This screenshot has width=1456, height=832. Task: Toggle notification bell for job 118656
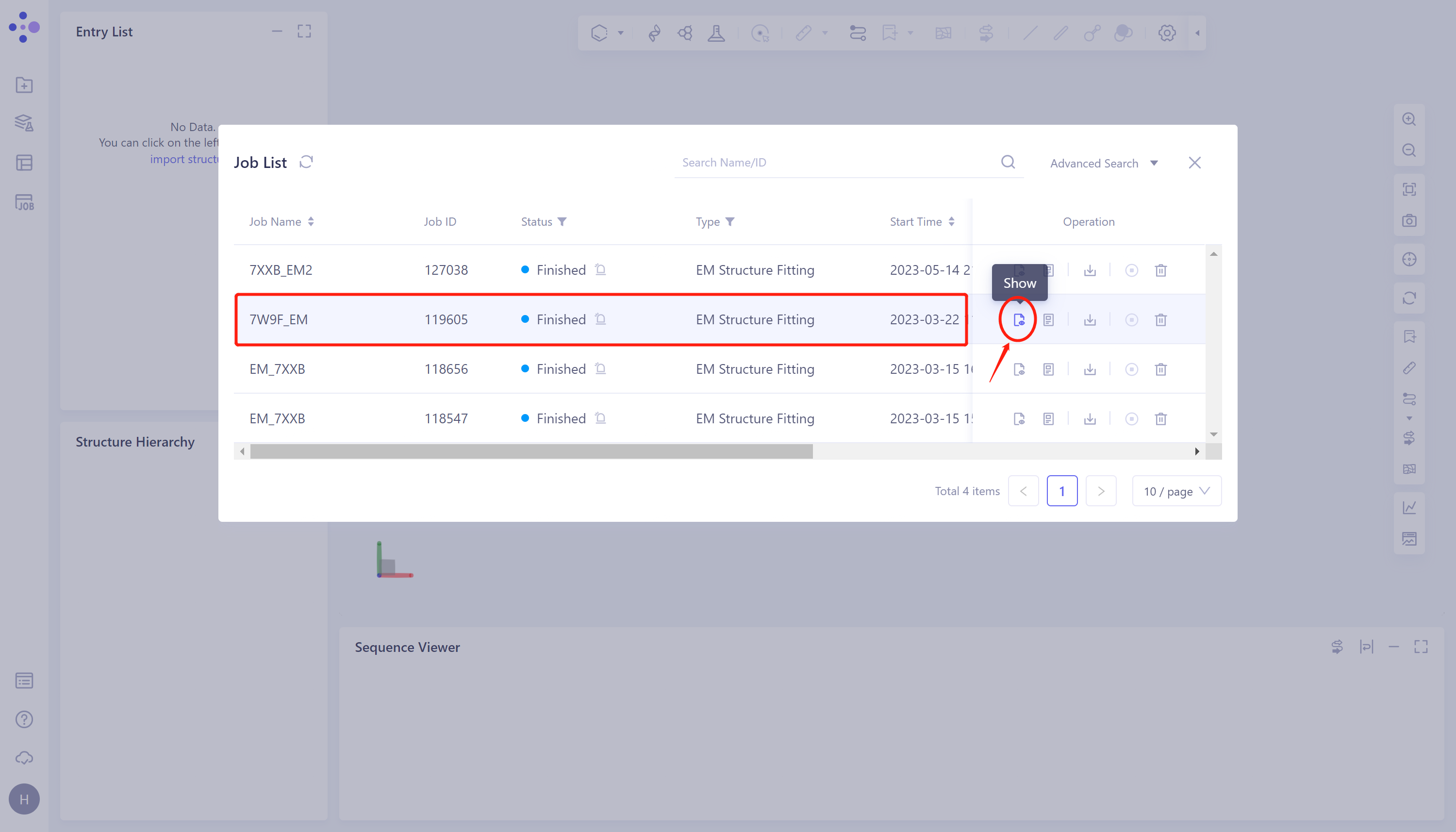pos(600,368)
